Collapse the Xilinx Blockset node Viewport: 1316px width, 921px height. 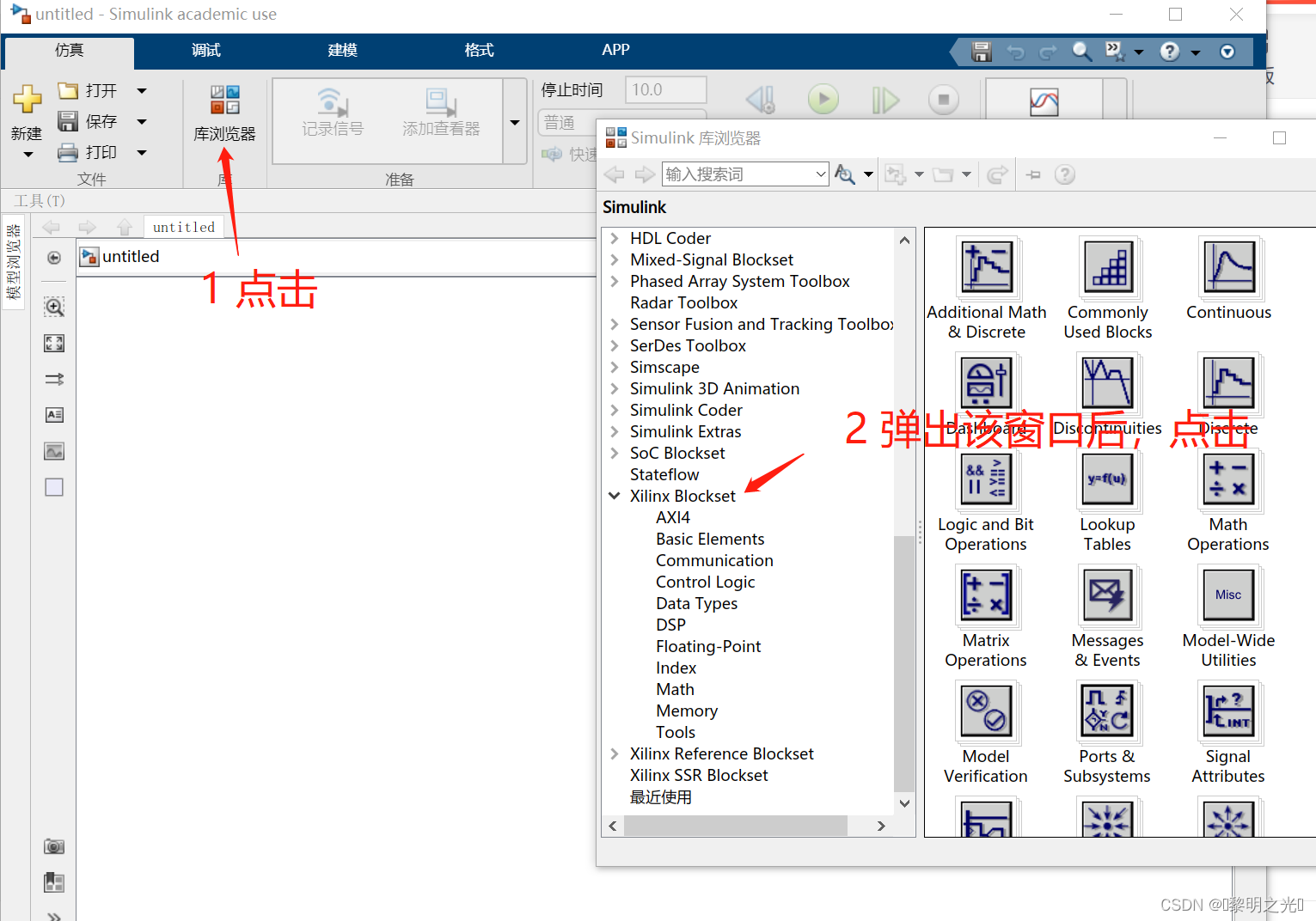pyautogui.click(x=615, y=496)
